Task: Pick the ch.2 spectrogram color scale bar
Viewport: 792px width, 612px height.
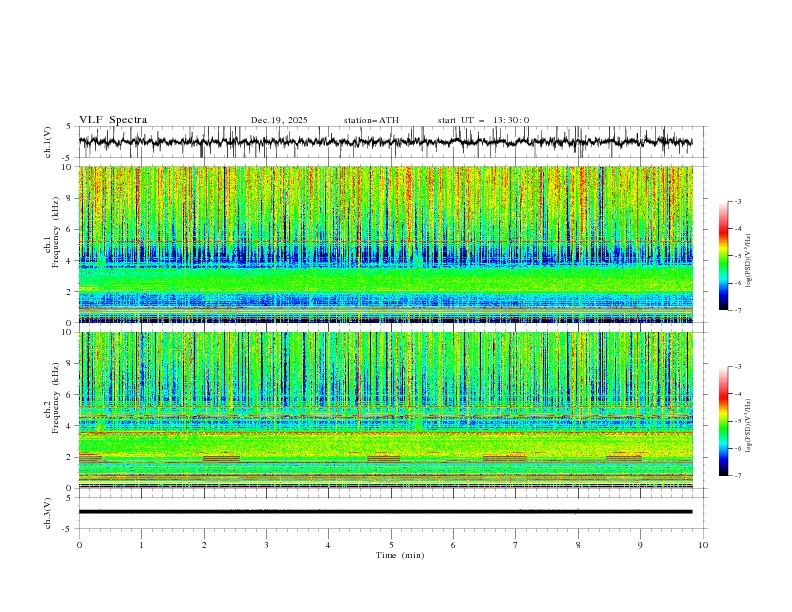Action: 723,421
